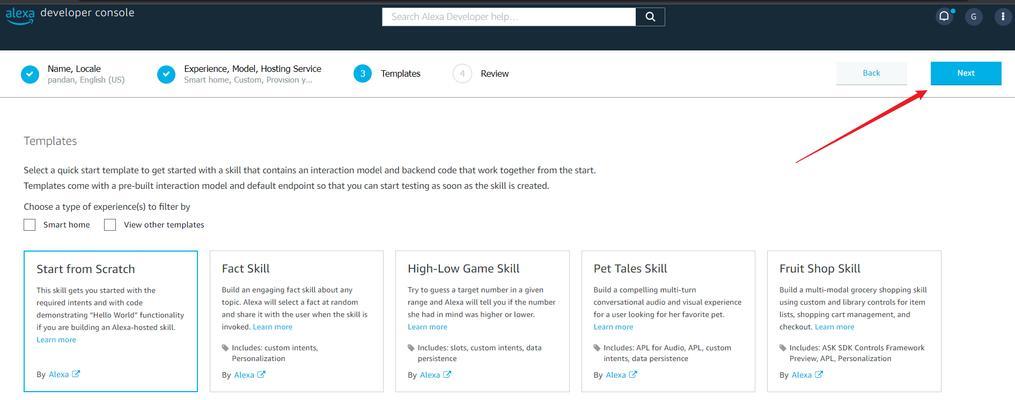
Task: Click the 'Smart home, Custom, Provision y...' subtitle
Action: point(248,80)
